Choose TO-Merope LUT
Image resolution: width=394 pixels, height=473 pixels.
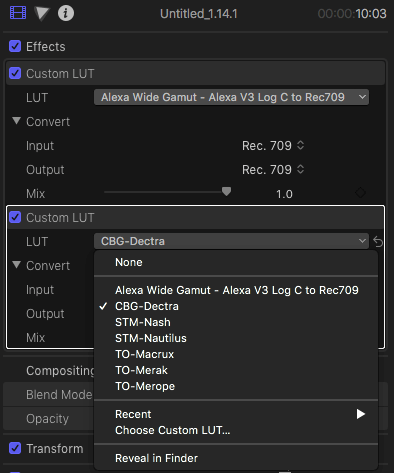tap(236, 386)
